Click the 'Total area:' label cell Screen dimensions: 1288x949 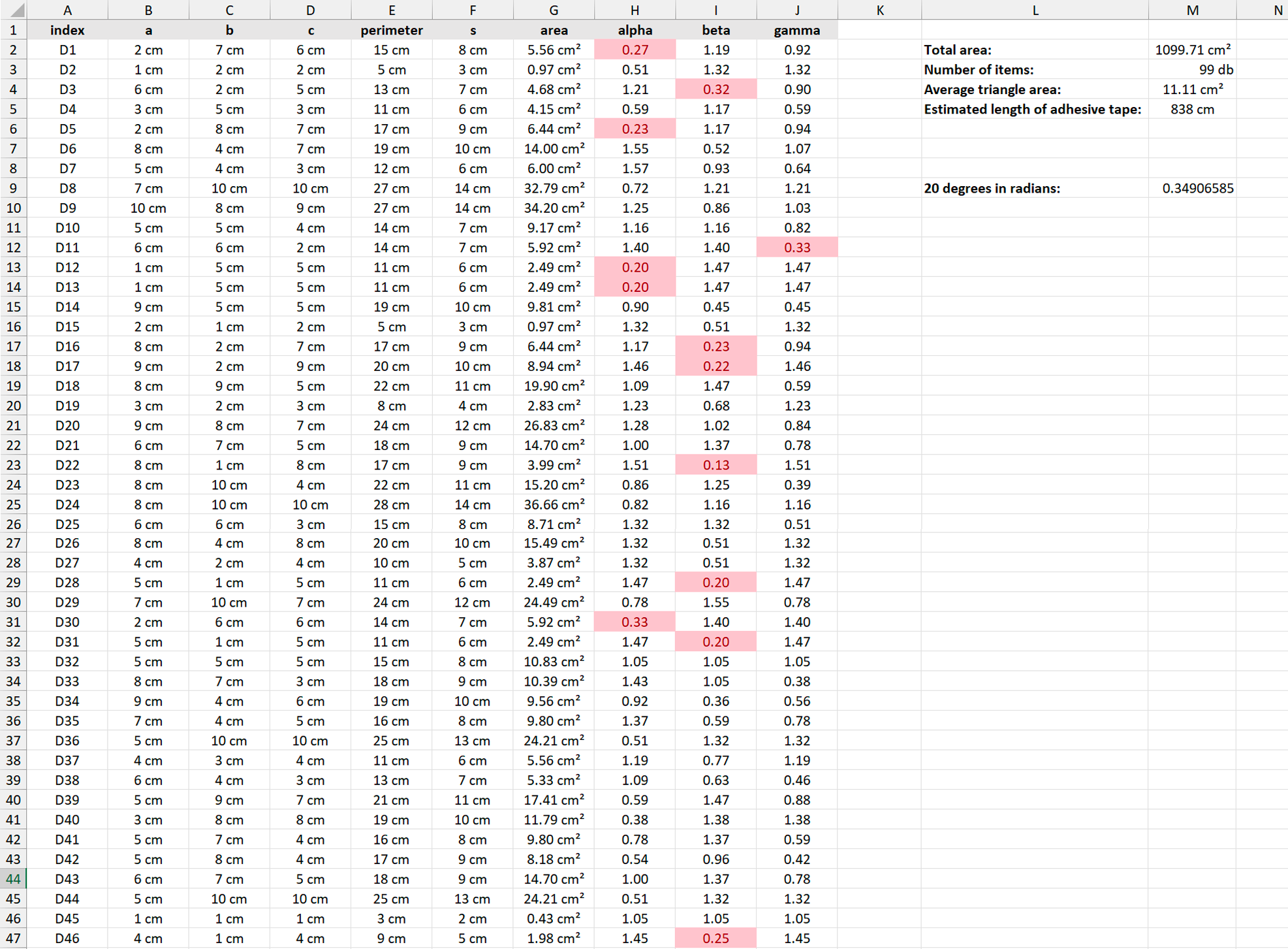click(x=1035, y=50)
